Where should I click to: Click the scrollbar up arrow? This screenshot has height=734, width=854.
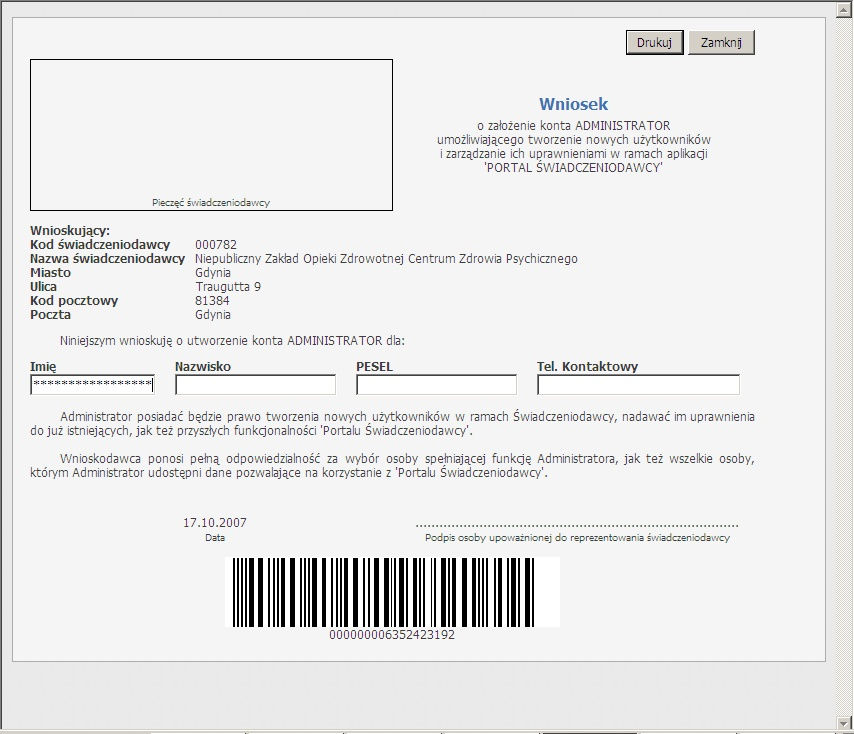tap(845, 10)
